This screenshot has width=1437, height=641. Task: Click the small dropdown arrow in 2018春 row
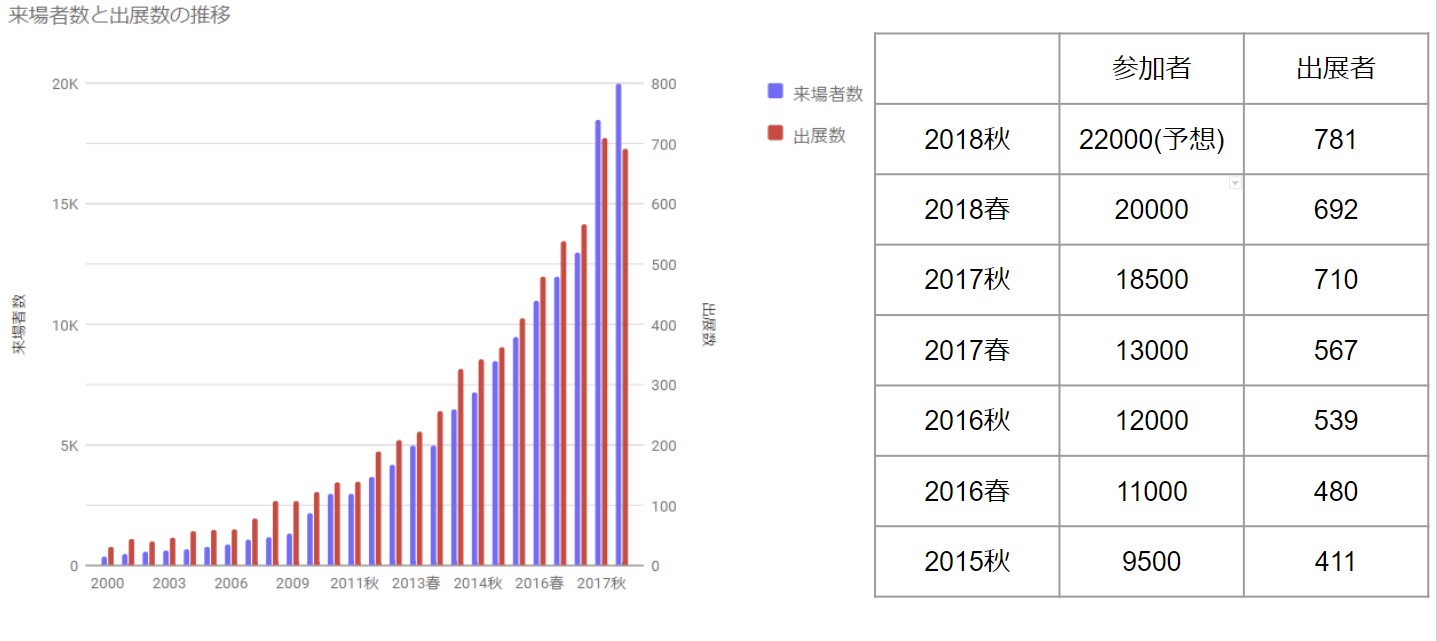(x=1235, y=183)
